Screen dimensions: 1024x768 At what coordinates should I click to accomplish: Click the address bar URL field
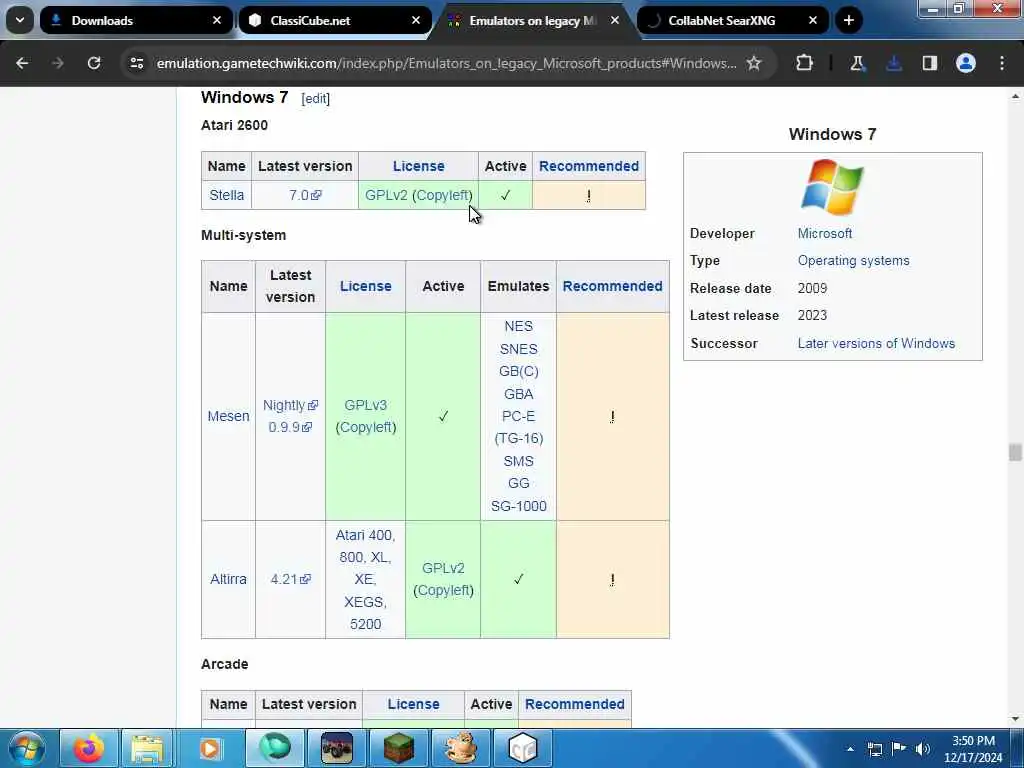click(x=447, y=63)
